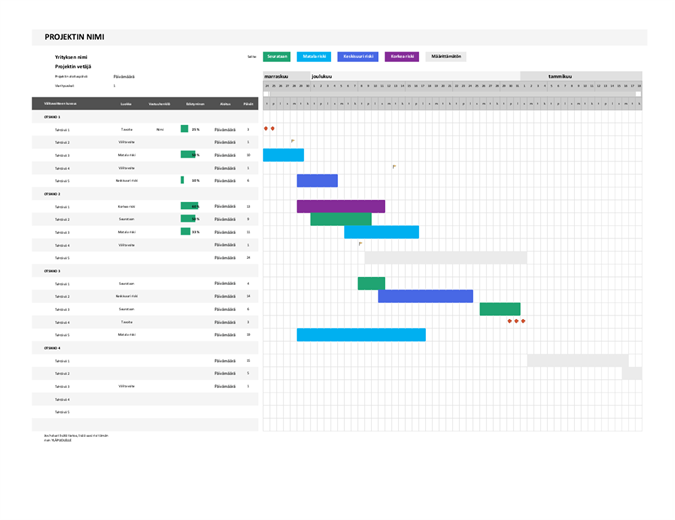Select green Gantt bar of OTSIKKO 3 Tehtävä 1

coord(372,283)
